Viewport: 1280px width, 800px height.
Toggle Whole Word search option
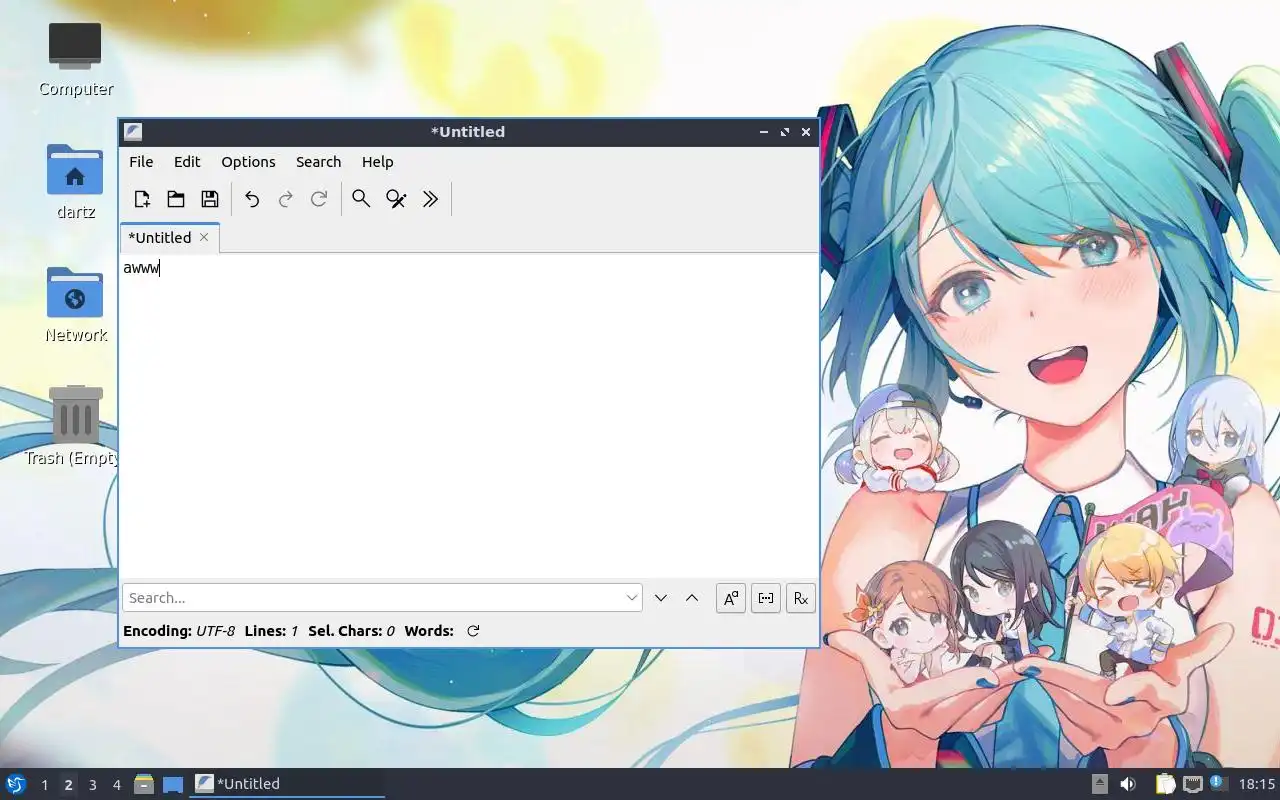766,598
